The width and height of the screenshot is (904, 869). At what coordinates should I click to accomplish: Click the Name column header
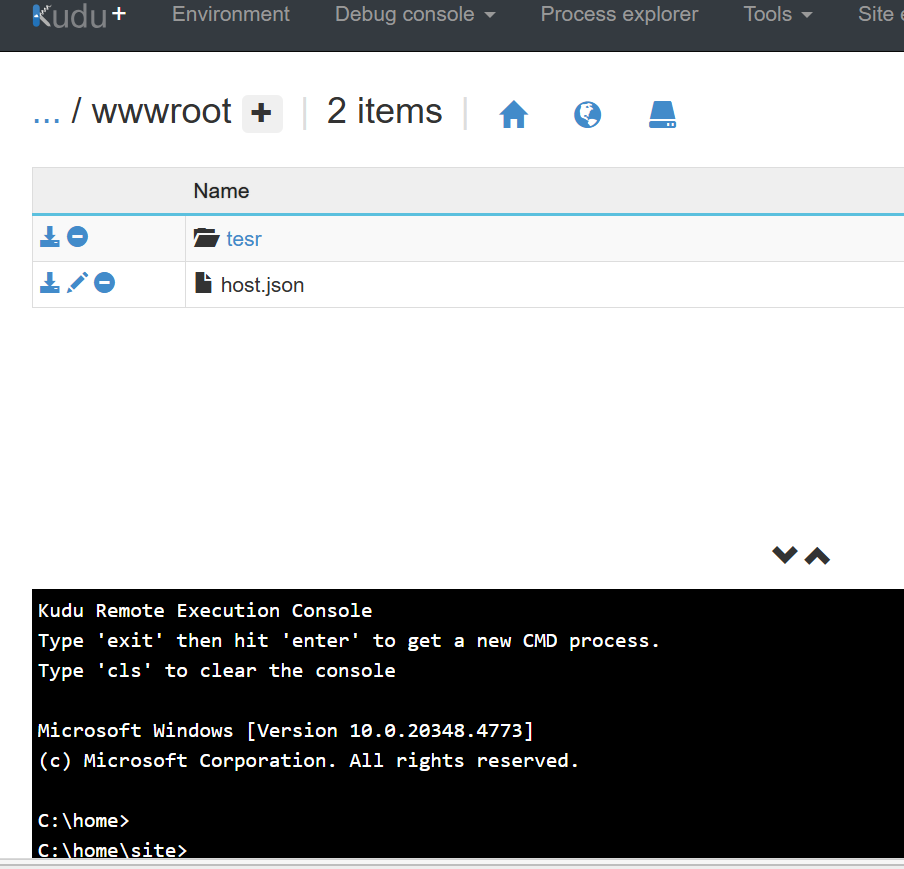pos(221,191)
